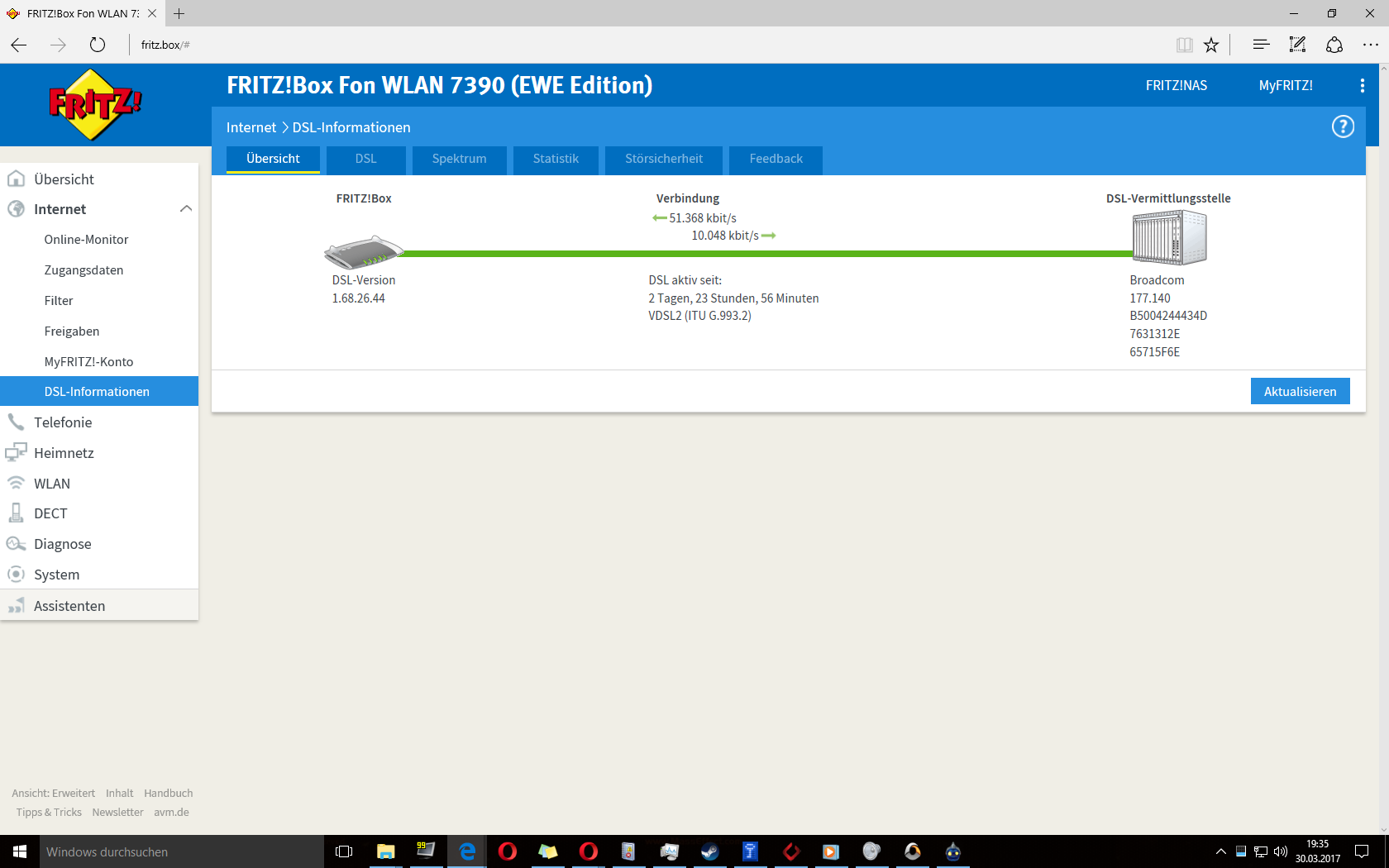Screen dimensions: 1389x868
Task: Select DSL-Informationen in sidebar
Action: (99, 391)
